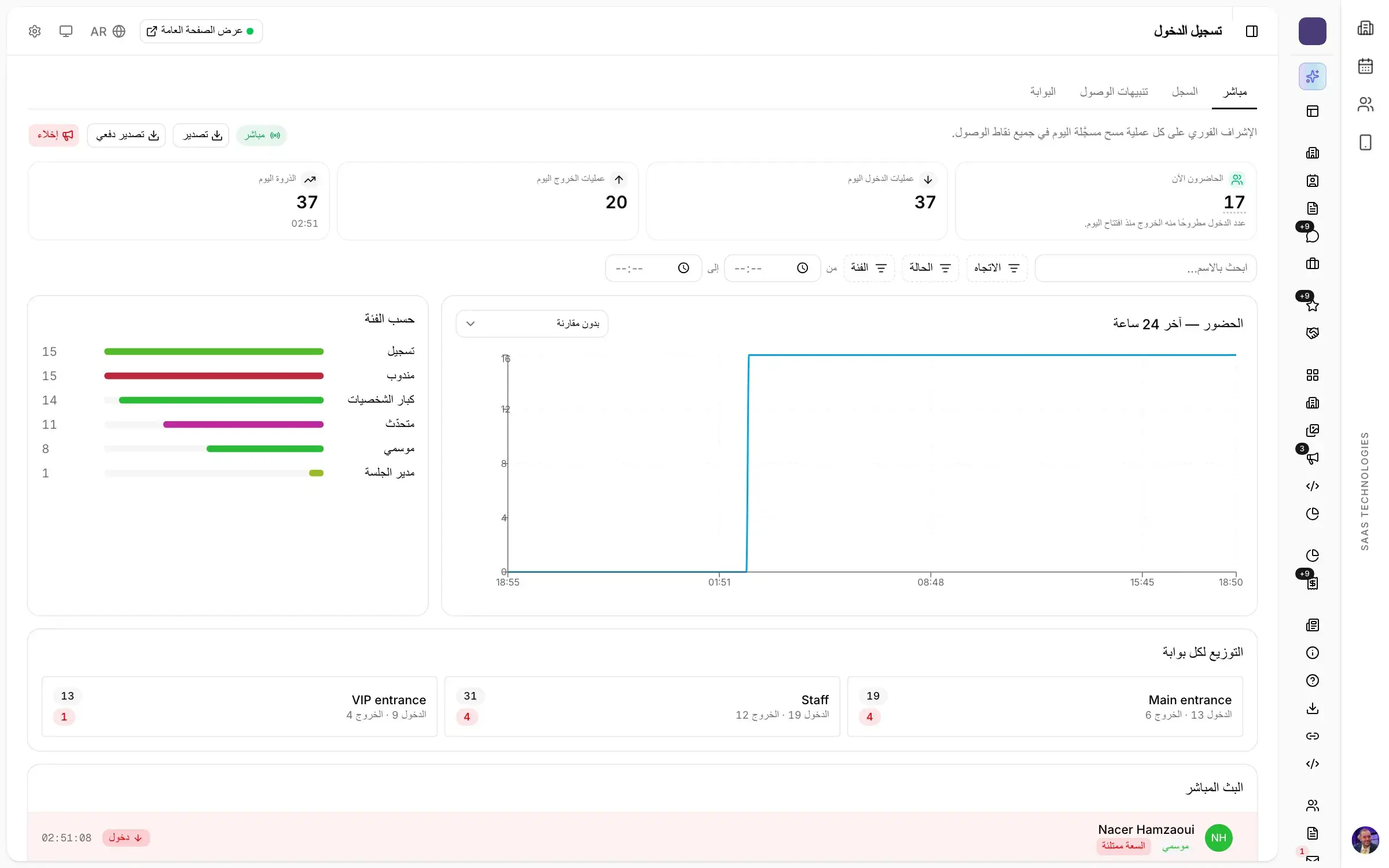Open the 'الاتجاه' direction filter
The width and height of the screenshot is (1389, 868).
pos(997,268)
